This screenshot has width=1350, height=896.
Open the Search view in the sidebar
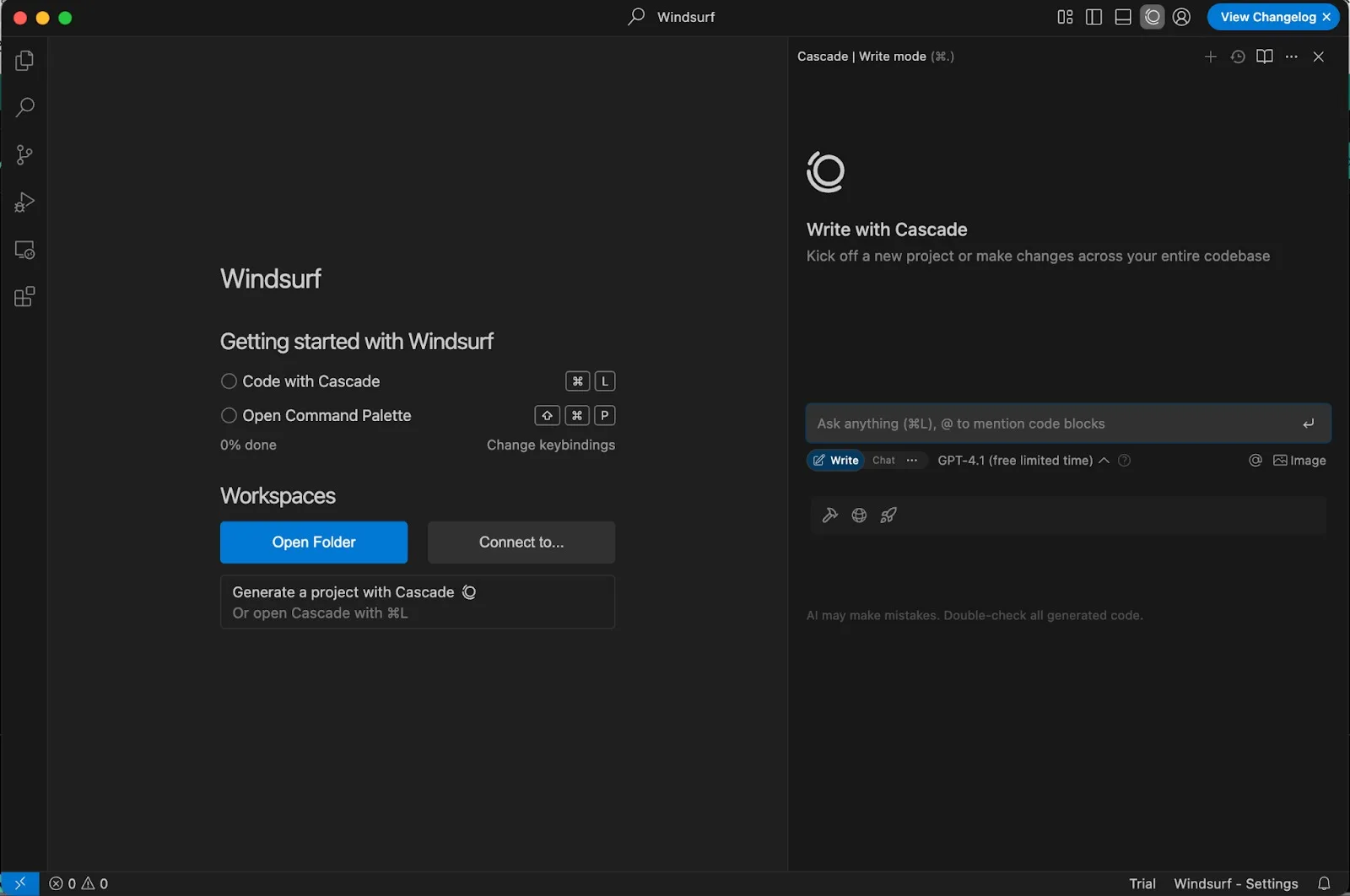coord(24,107)
